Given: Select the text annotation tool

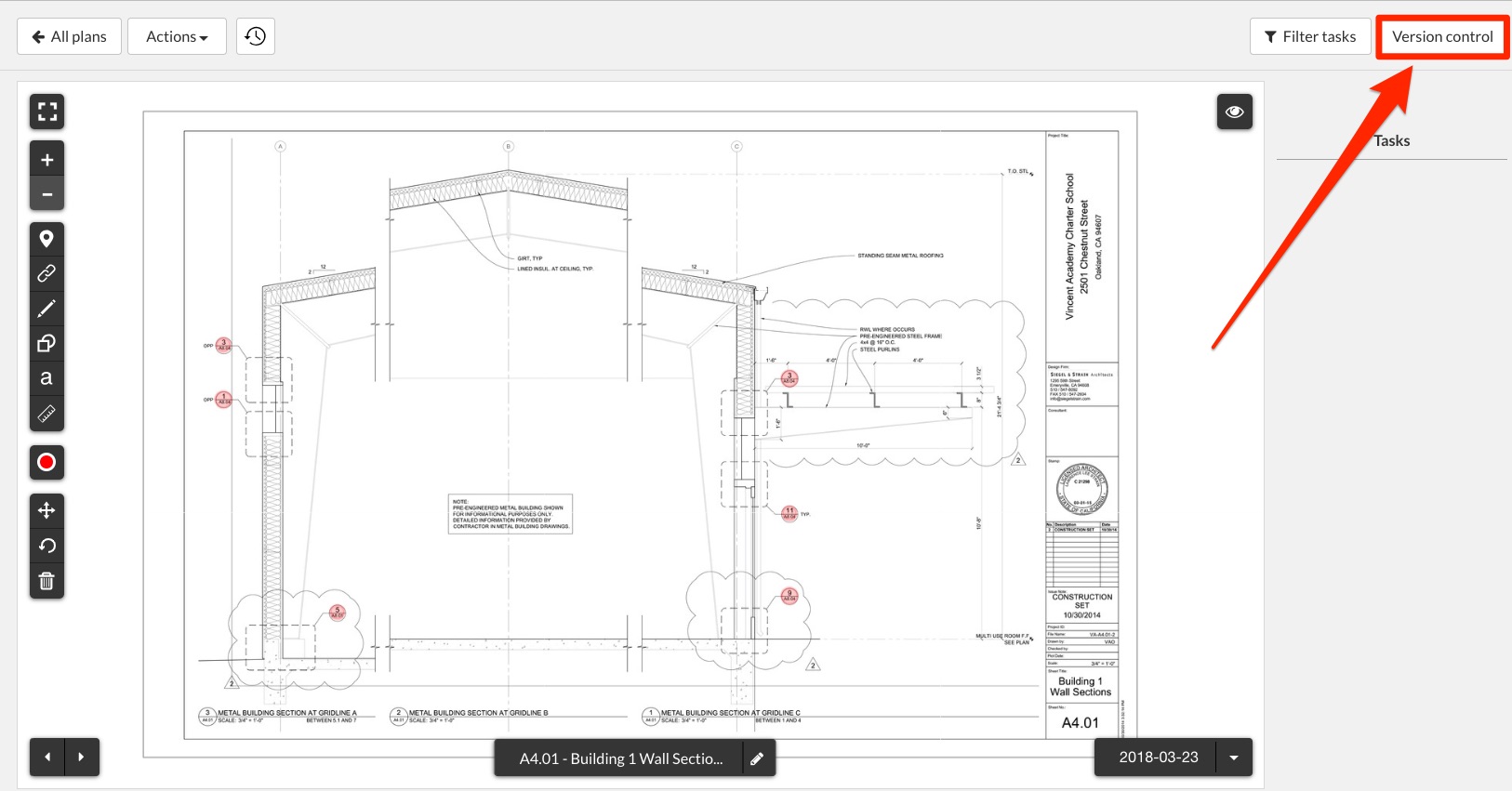Looking at the screenshot, I should [46, 378].
